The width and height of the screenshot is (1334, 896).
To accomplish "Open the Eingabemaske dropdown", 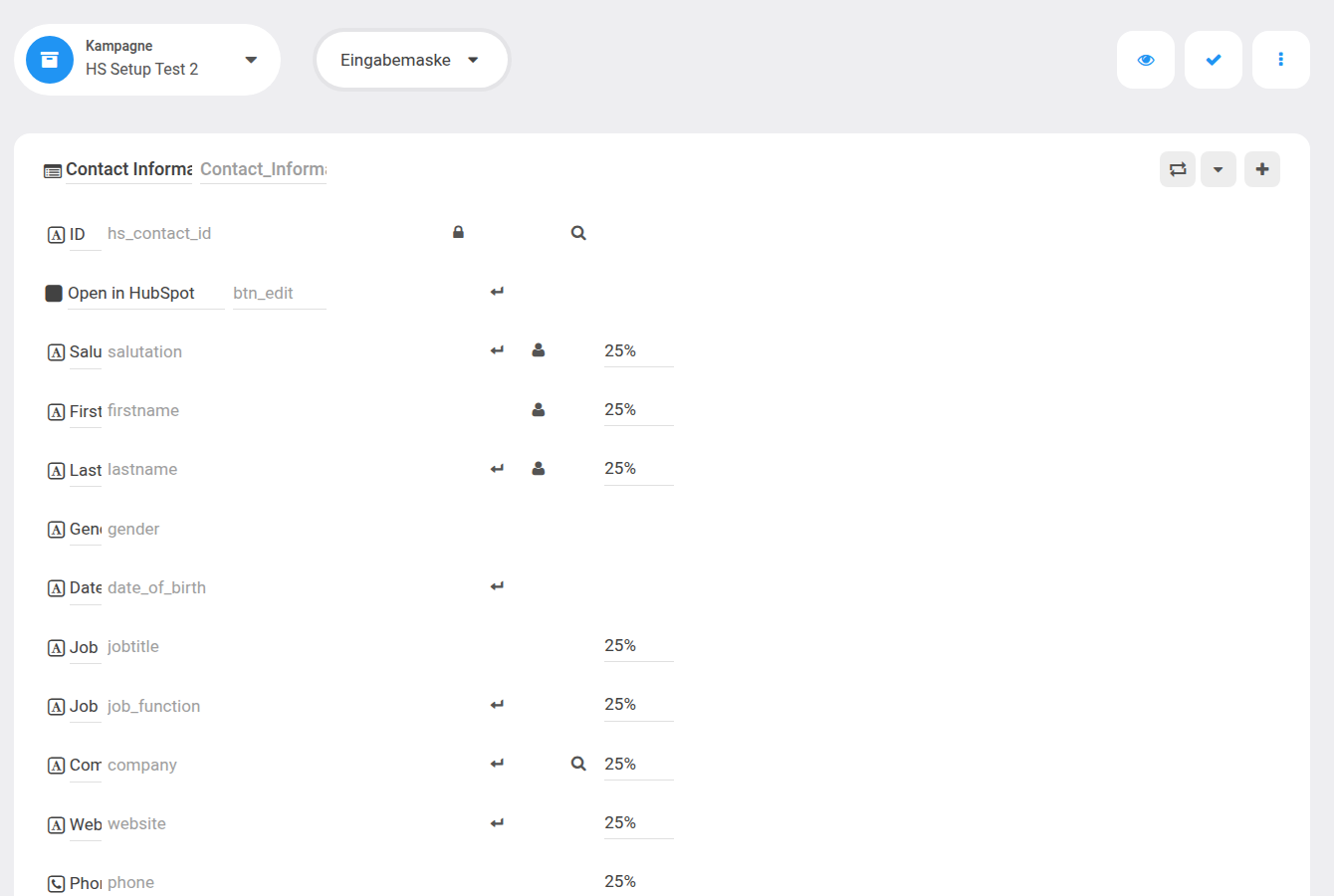I will tap(411, 60).
